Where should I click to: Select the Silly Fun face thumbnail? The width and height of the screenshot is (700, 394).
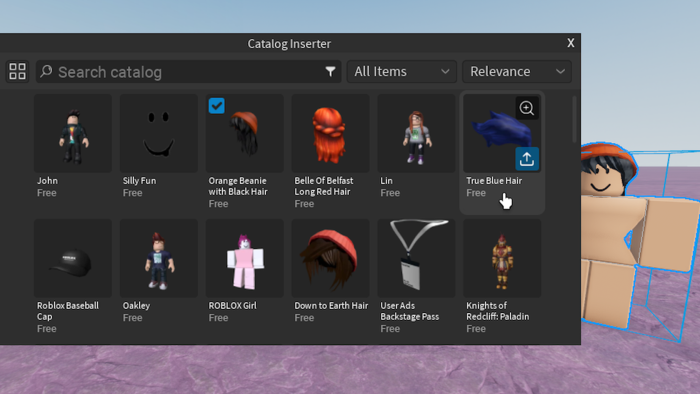(158, 133)
